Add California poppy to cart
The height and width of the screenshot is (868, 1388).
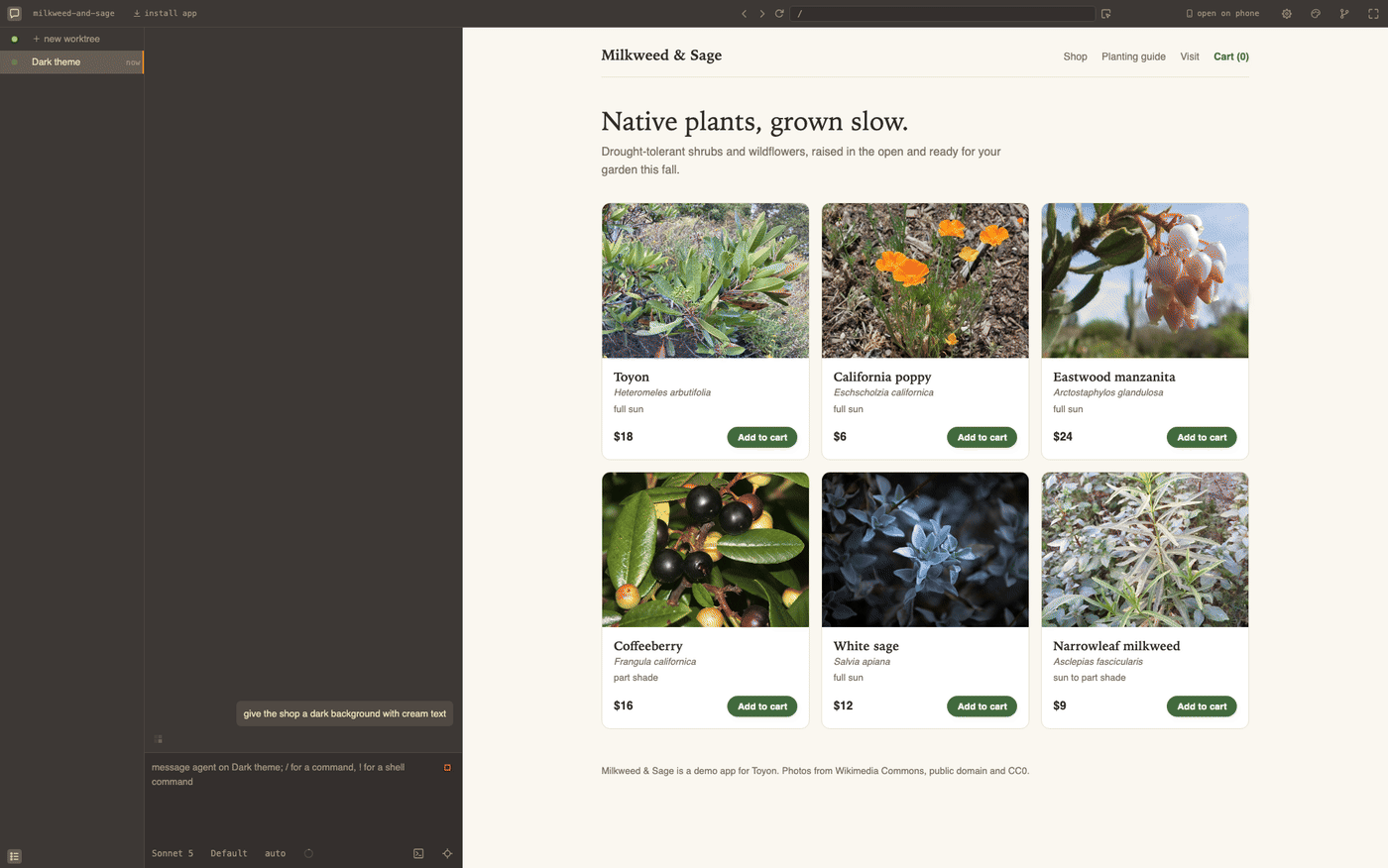[982, 437]
